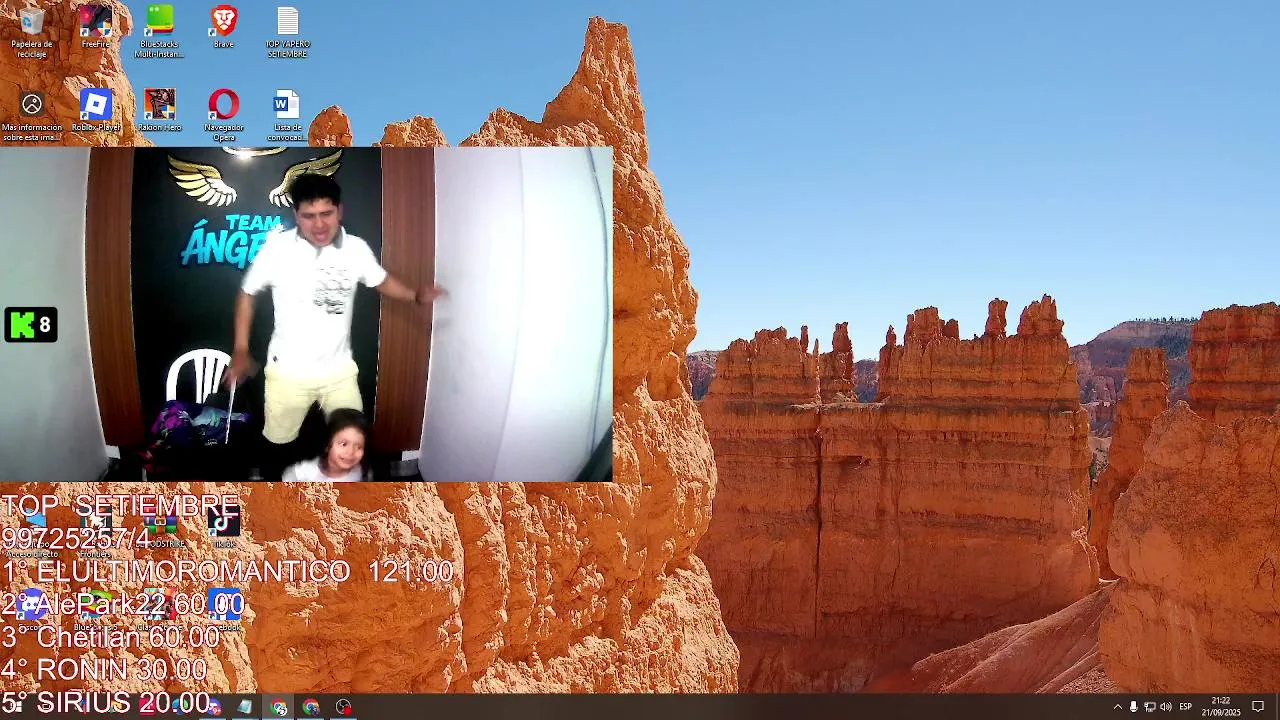Open the notepad-style taskbar app icon

pos(245,707)
